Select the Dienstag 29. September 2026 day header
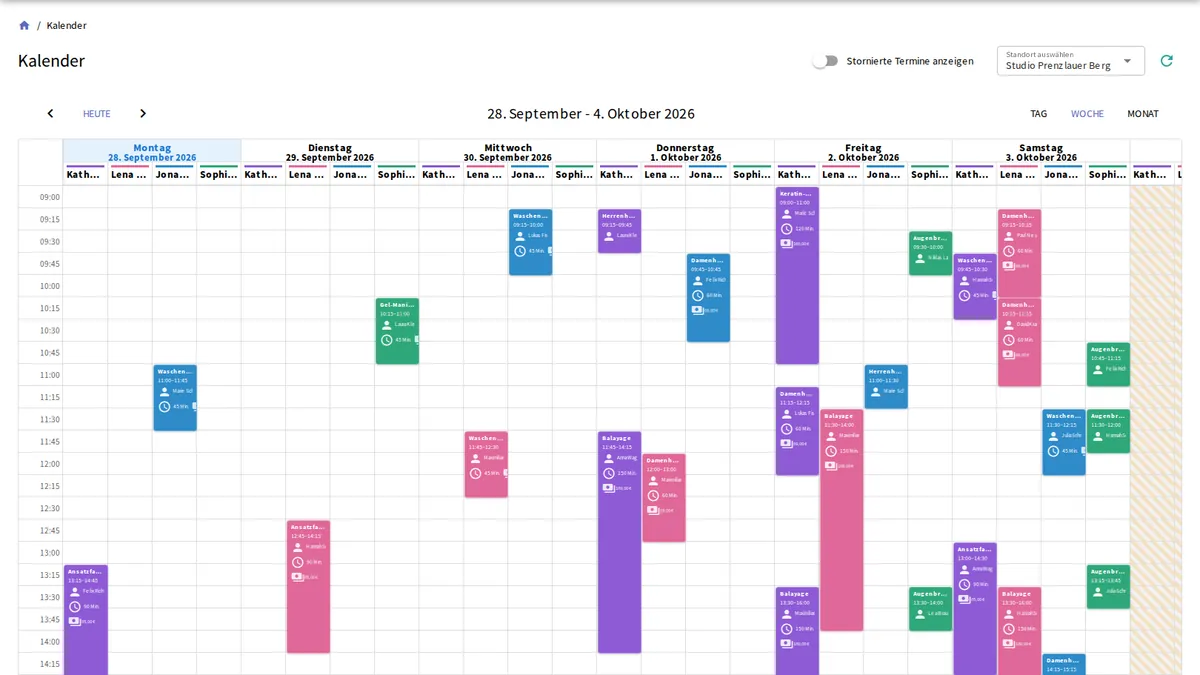Viewport: 1200px width, 675px height. coord(330,152)
